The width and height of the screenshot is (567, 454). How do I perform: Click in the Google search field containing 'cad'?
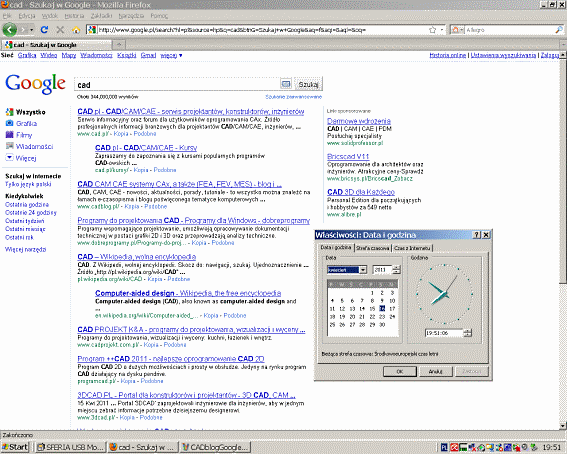177,84
